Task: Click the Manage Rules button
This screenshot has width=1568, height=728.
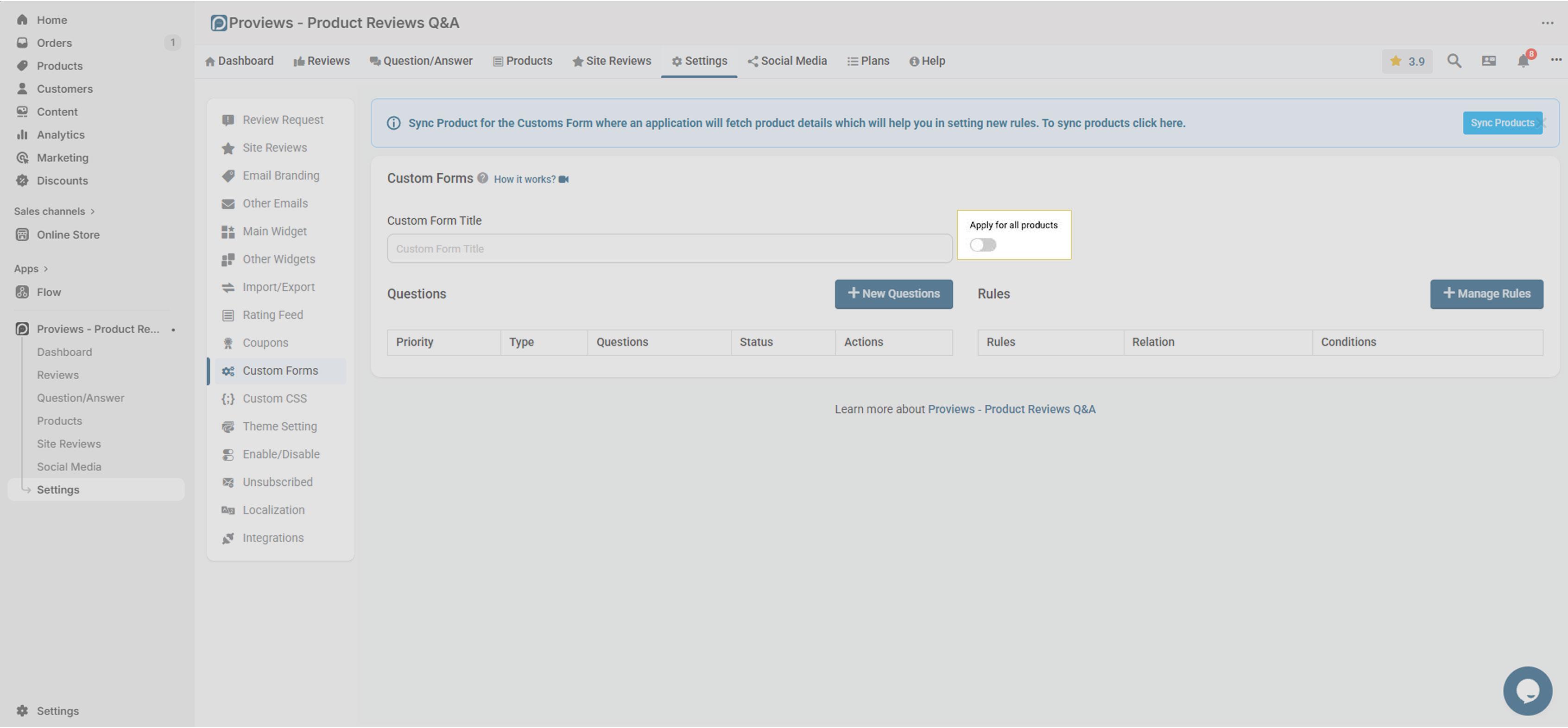Action: tap(1486, 294)
